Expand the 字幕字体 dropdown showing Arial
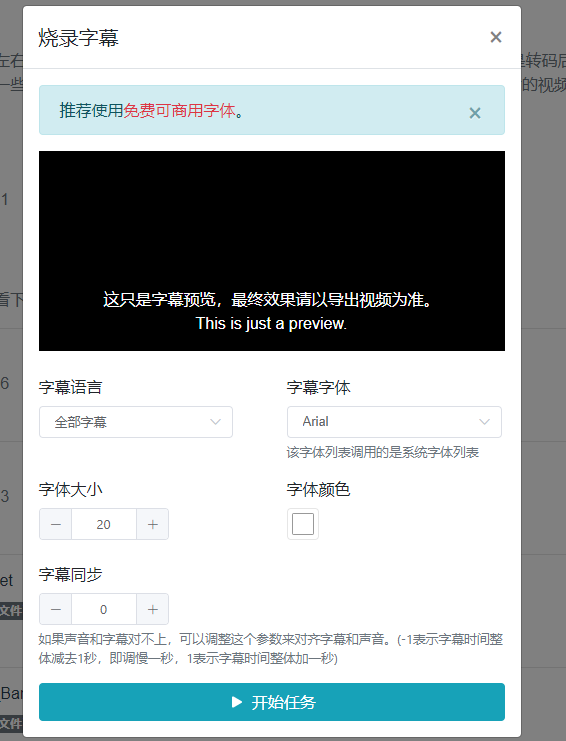 pyautogui.click(x=394, y=422)
